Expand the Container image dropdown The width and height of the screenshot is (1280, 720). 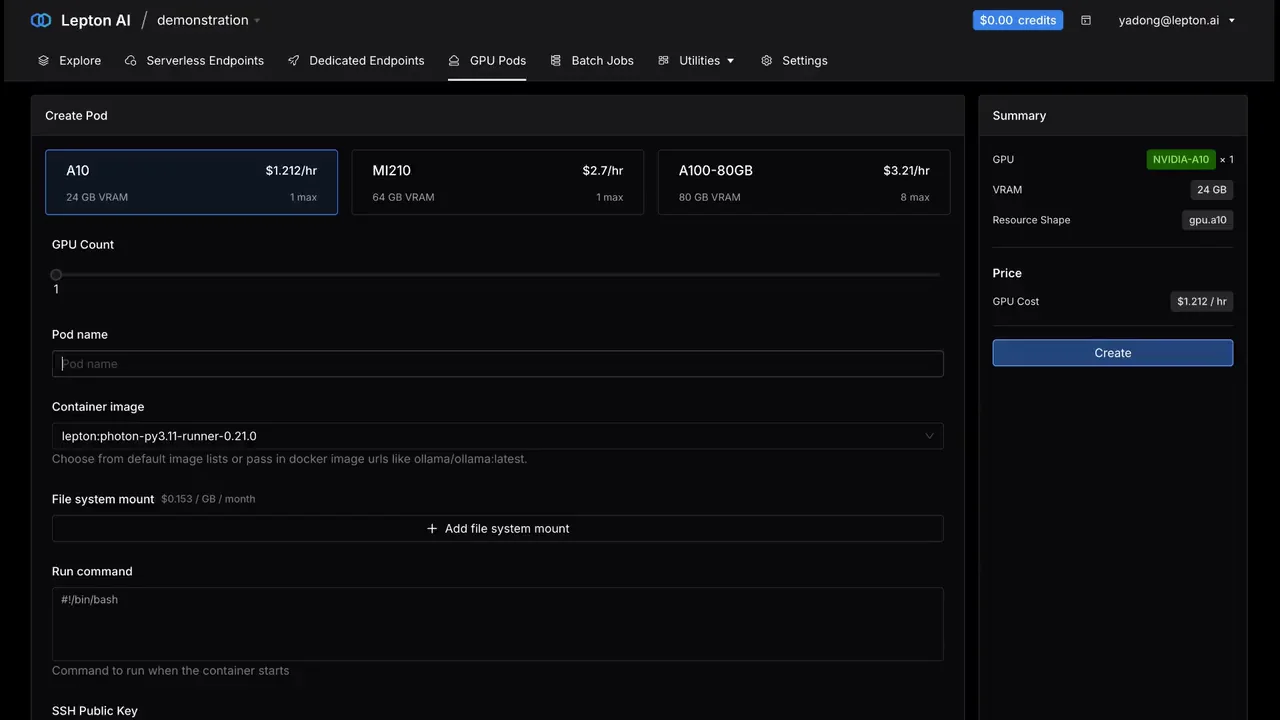pos(497,436)
